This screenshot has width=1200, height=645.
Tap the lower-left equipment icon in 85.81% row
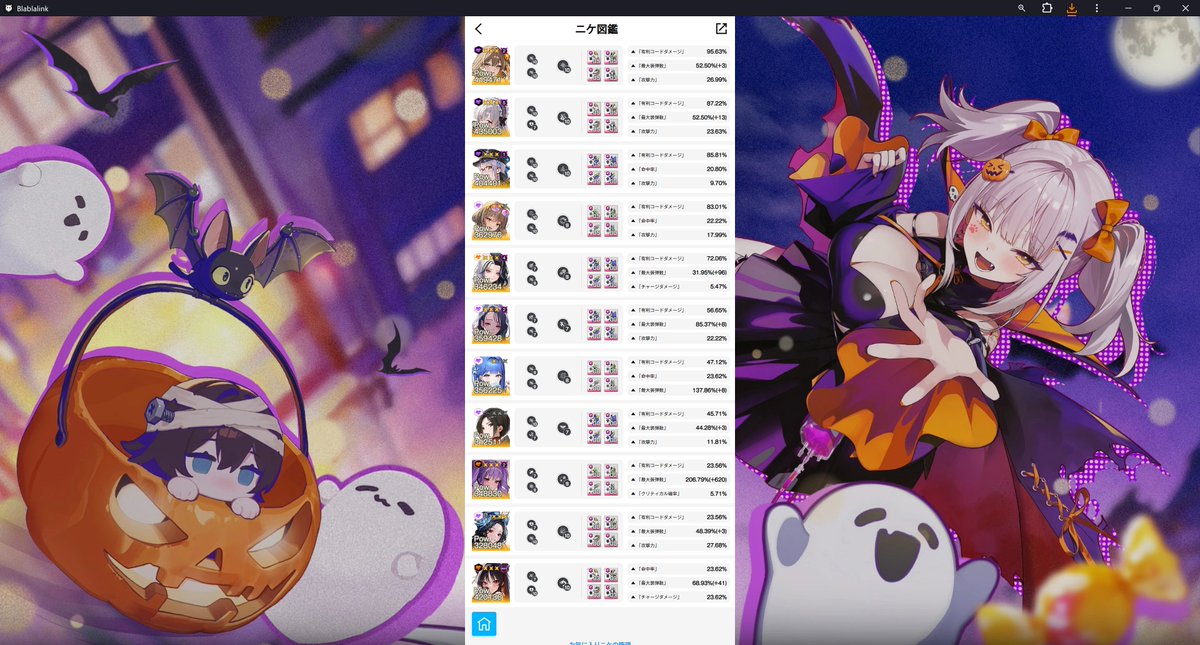pos(594,178)
